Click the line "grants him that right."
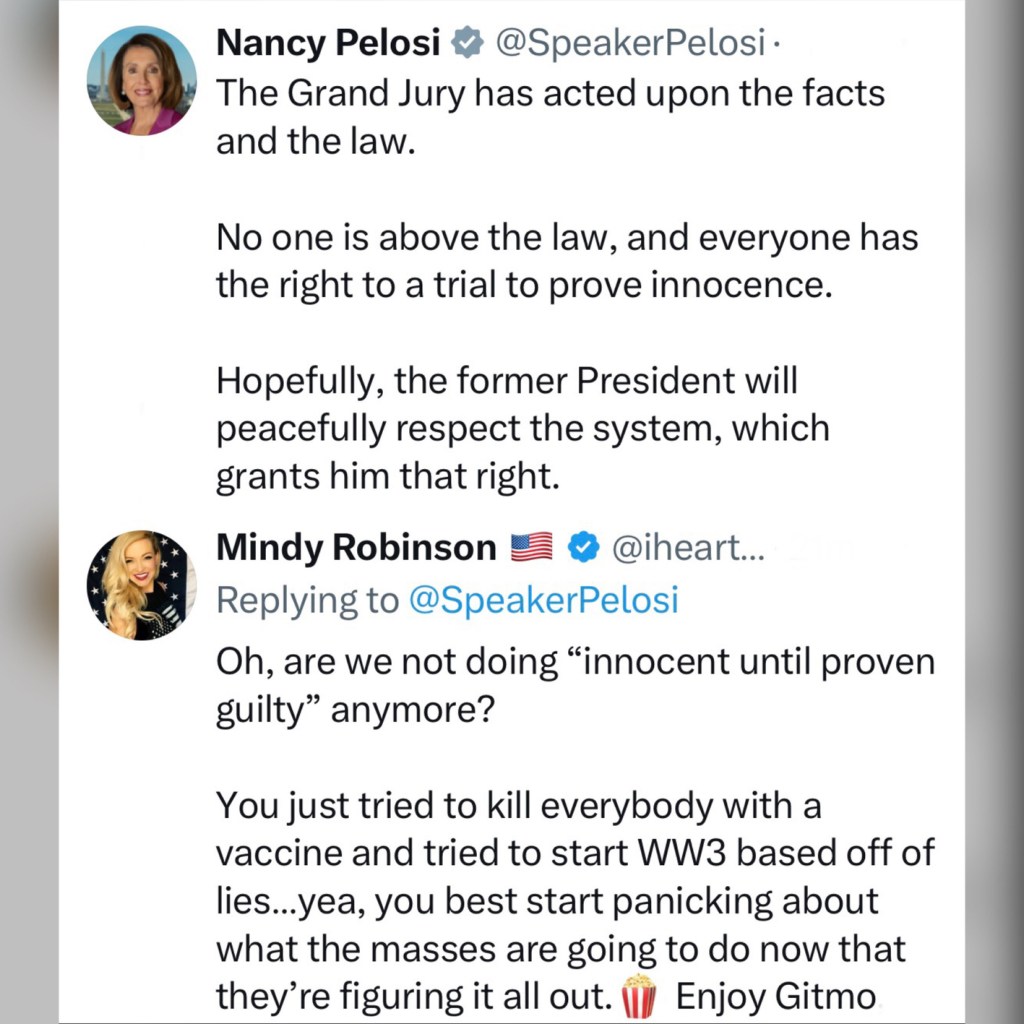 387,476
